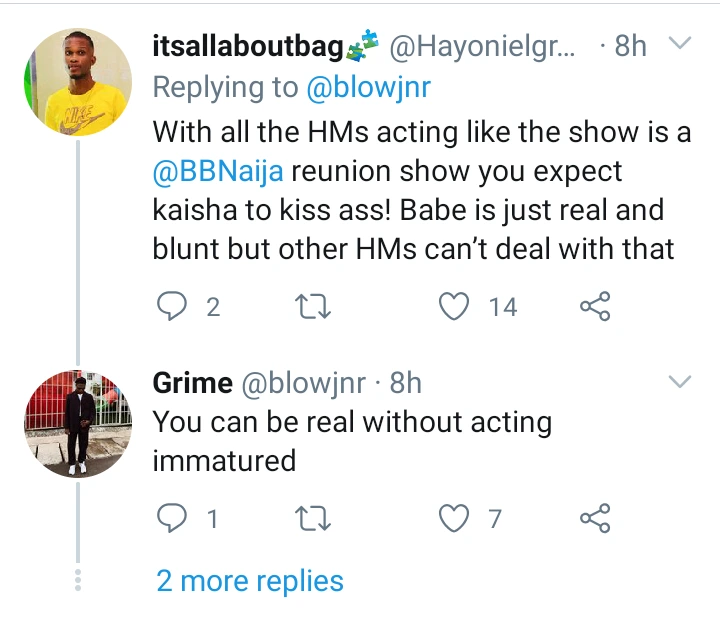Open Grime display name profile

[x=193, y=382]
